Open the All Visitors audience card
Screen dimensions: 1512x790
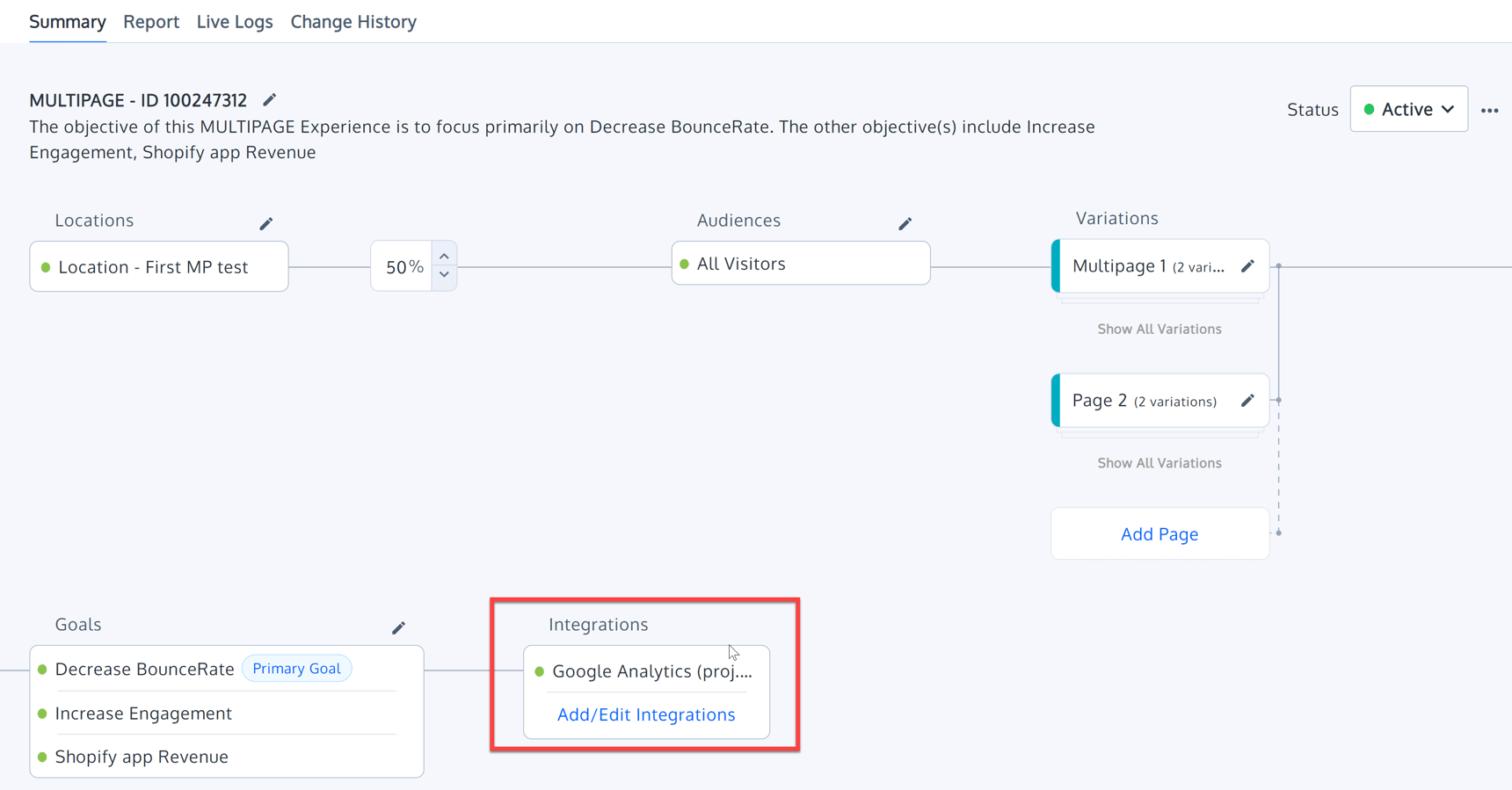click(x=801, y=264)
